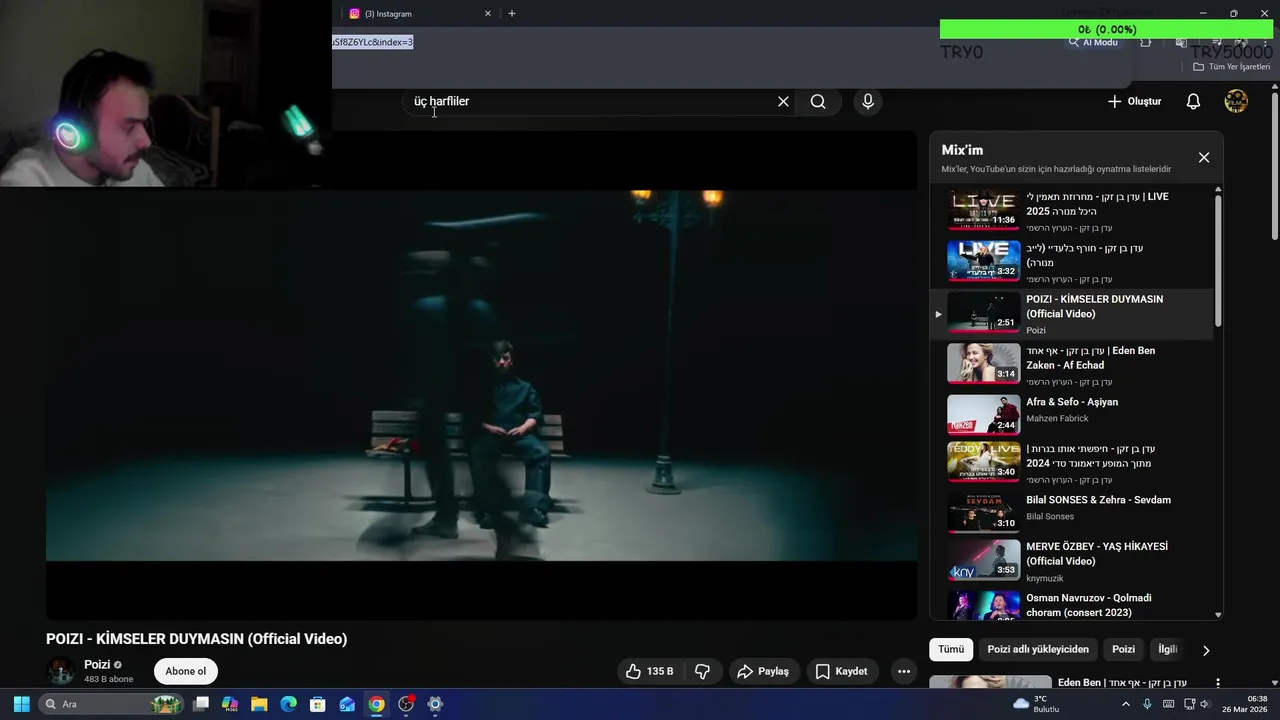The width and height of the screenshot is (1280, 720).
Task: Open options for the Eden Ben recommendation
Action: click(x=1218, y=683)
